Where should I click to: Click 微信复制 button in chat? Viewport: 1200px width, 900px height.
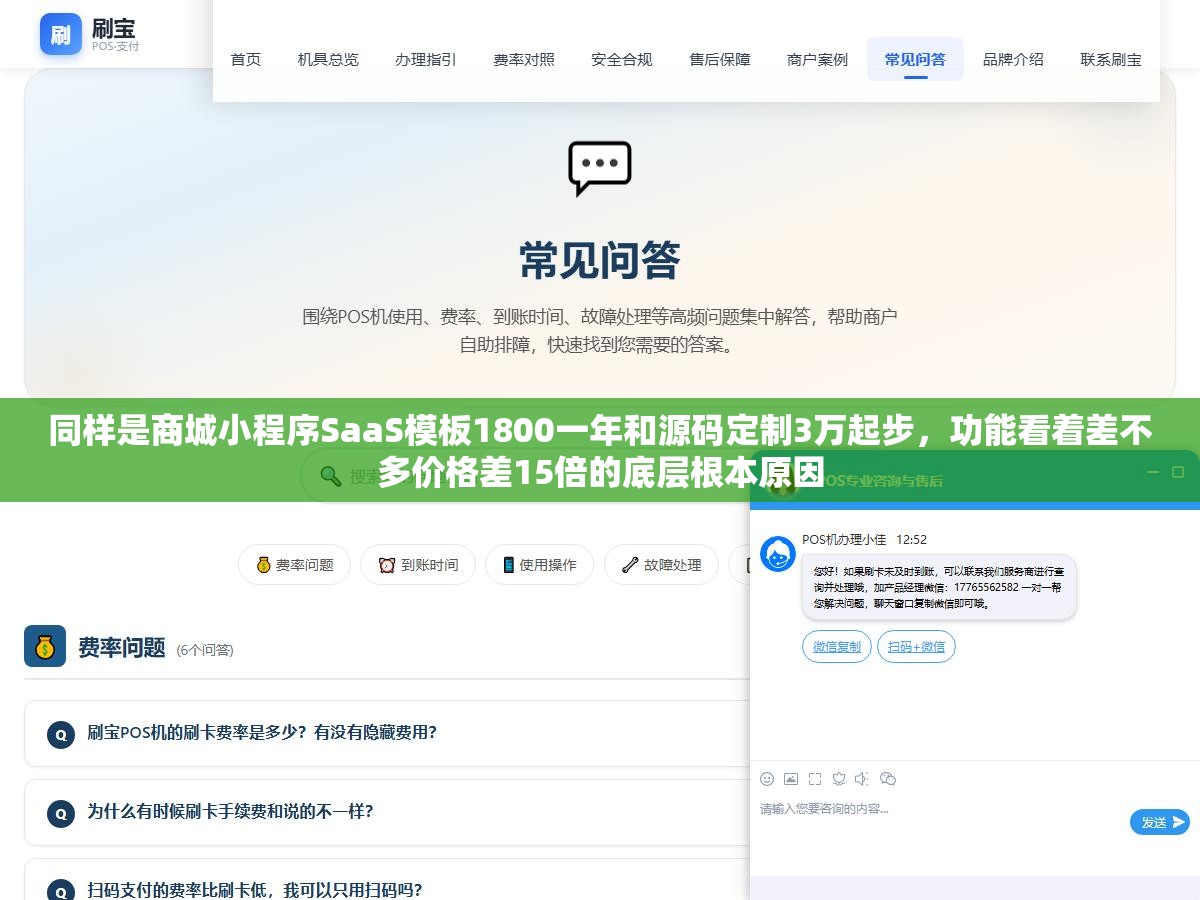pos(837,647)
